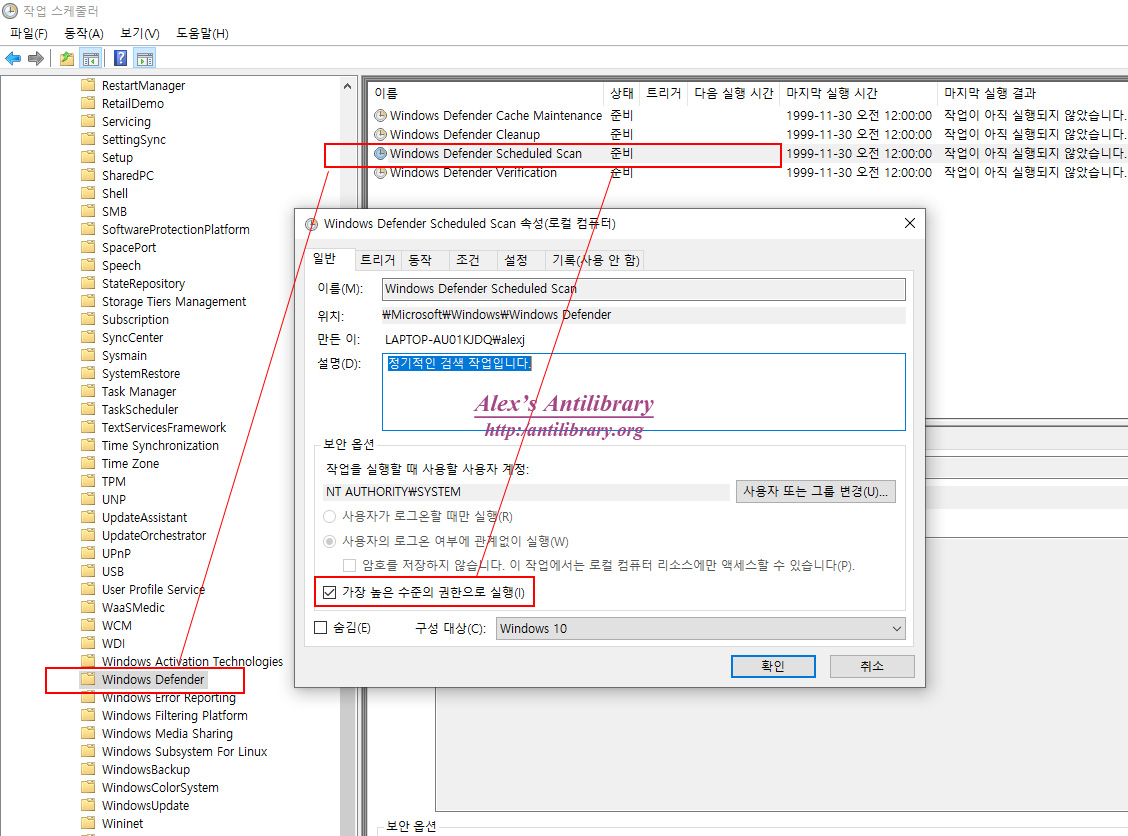1128x836 pixels.
Task: Click the TaskScheduler folder icon
Action: click(88, 409)
